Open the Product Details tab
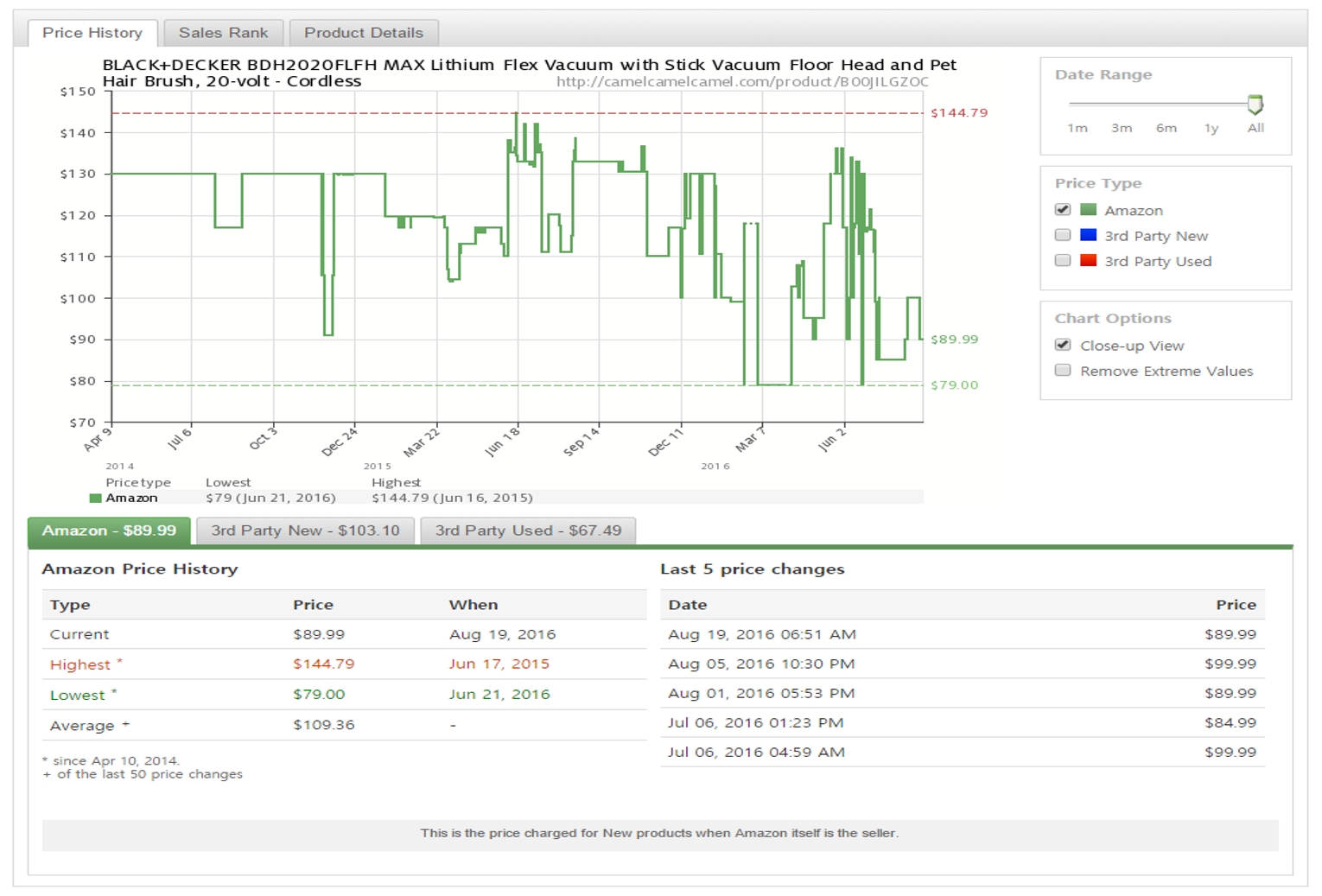 click(x=363, y=33)
